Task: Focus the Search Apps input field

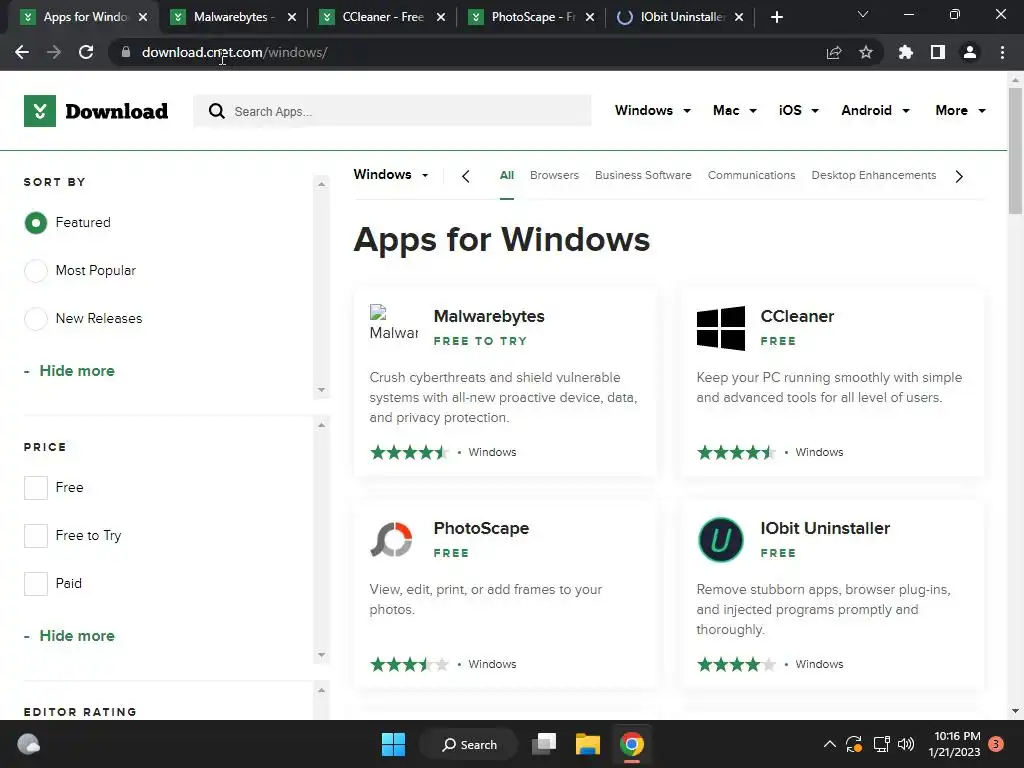Action: (x=392, y=111)
